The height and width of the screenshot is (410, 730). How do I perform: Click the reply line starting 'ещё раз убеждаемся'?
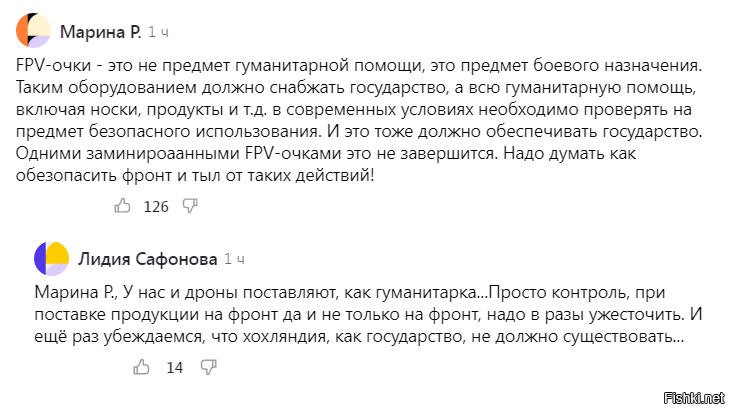pos(359,336)
